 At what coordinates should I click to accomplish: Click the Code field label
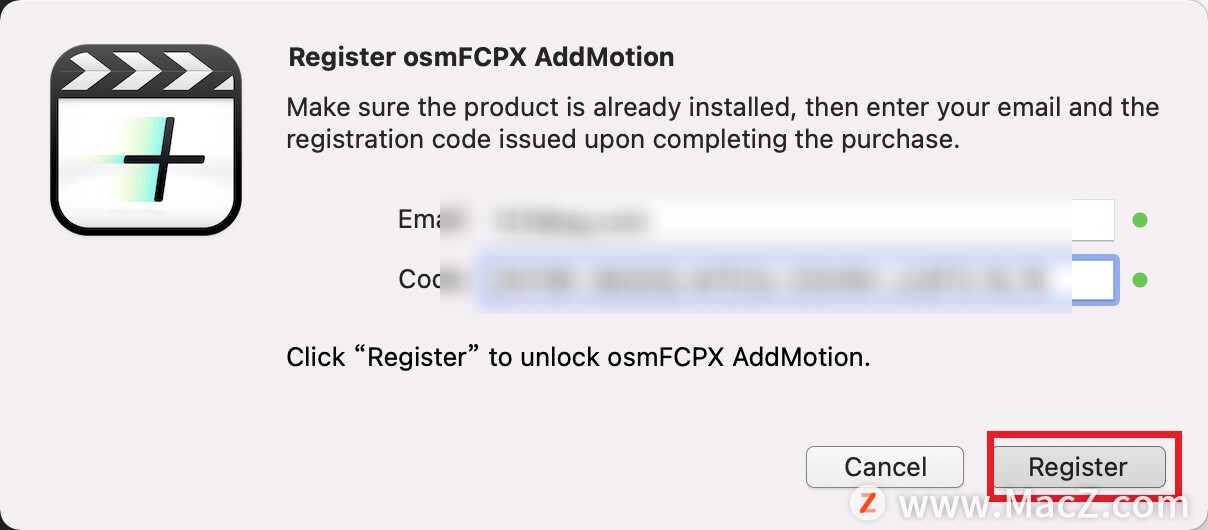click(420, 280)
